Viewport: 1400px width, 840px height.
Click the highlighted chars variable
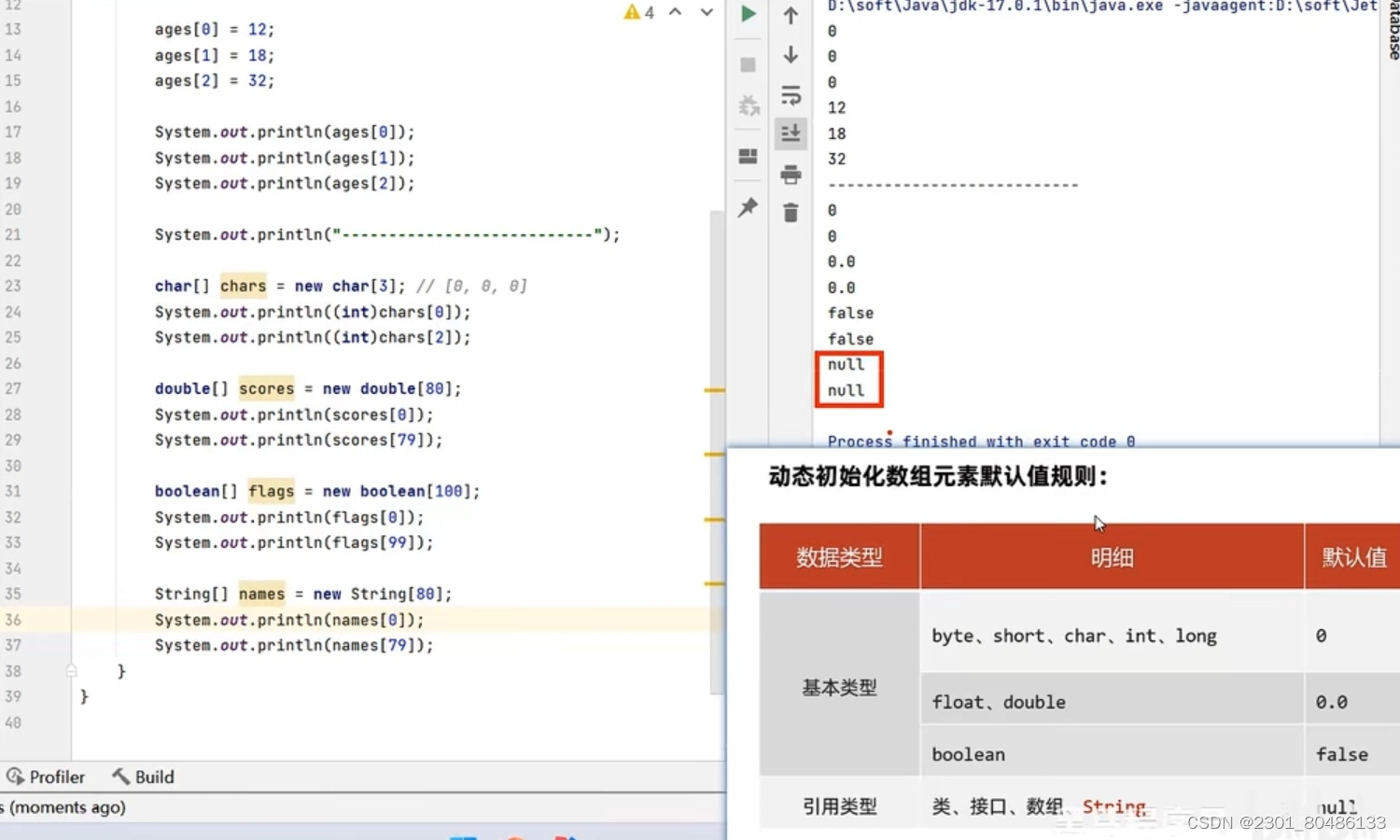pos(243,286)
